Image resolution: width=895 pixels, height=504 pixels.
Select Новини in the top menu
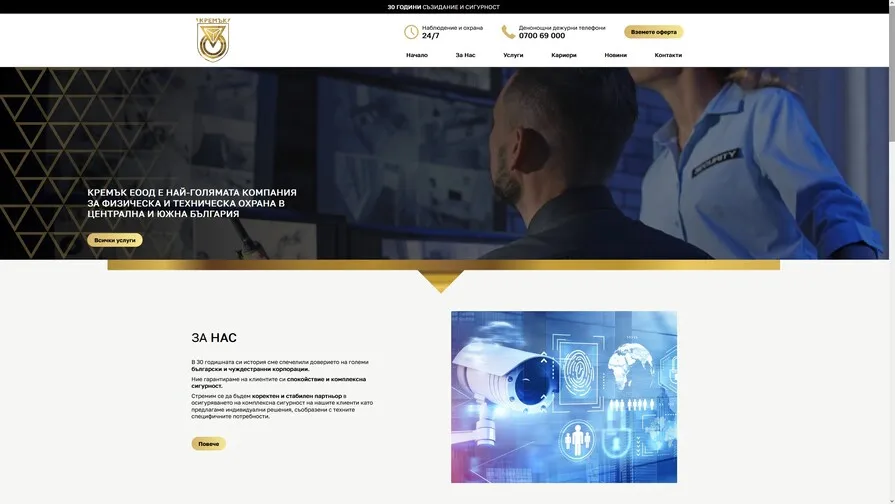coord(615,55)
